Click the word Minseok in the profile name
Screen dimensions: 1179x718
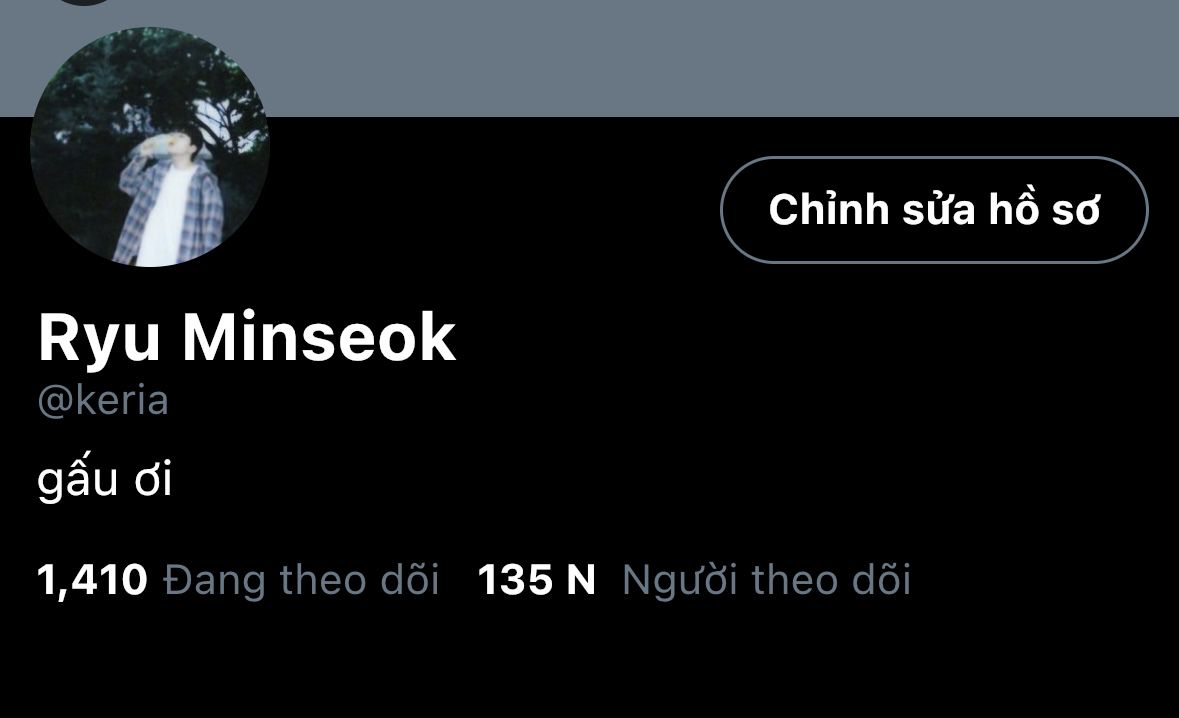click(319, 338)
